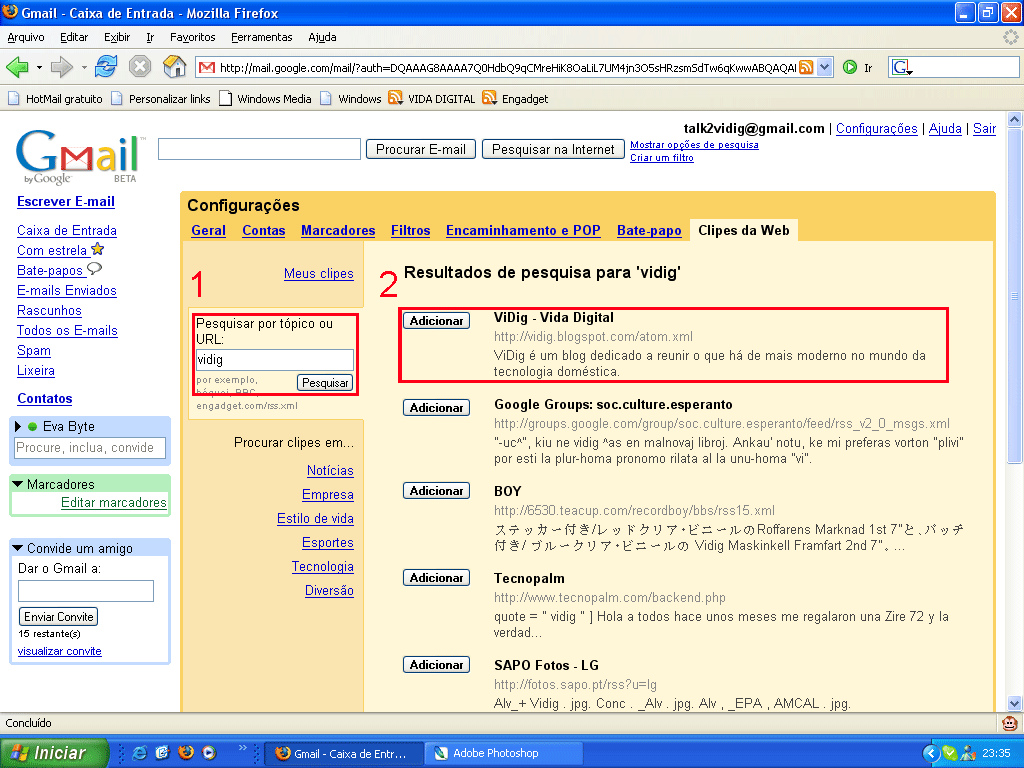Launch Internet Explorer from the quick launch bar
Viewport: 1024px width, 768px height.
[140, 753]
